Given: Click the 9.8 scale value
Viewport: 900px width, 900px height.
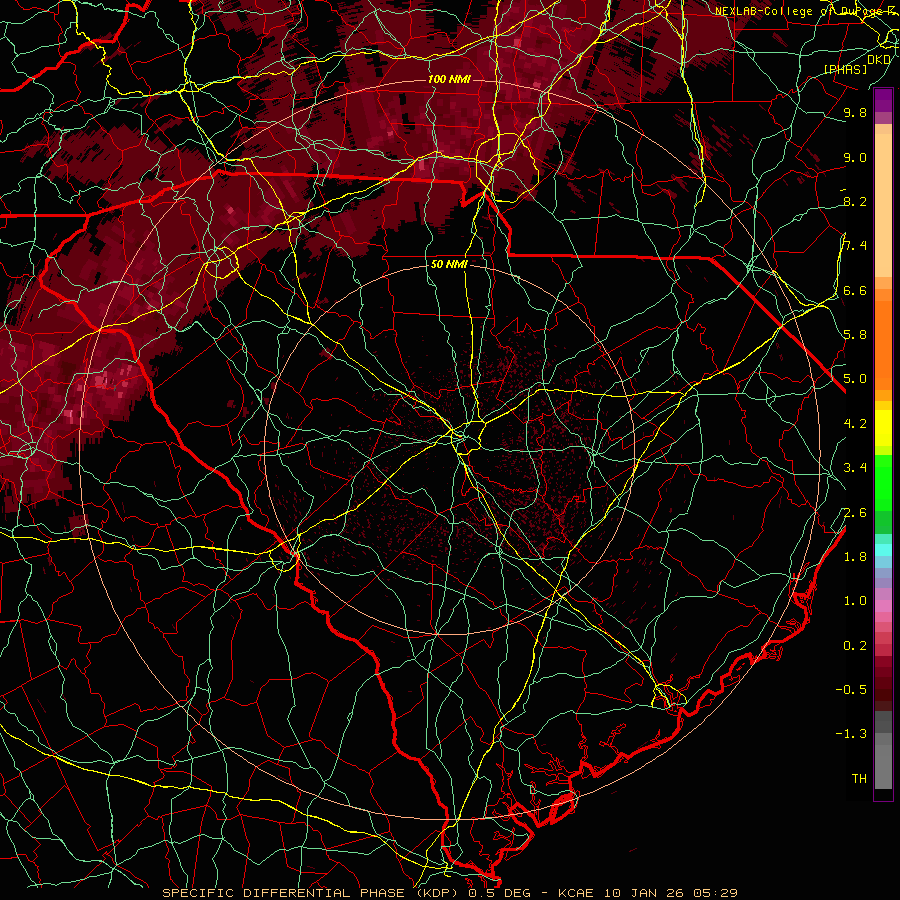Looking at the screenshot, I should tap(855, 112).
